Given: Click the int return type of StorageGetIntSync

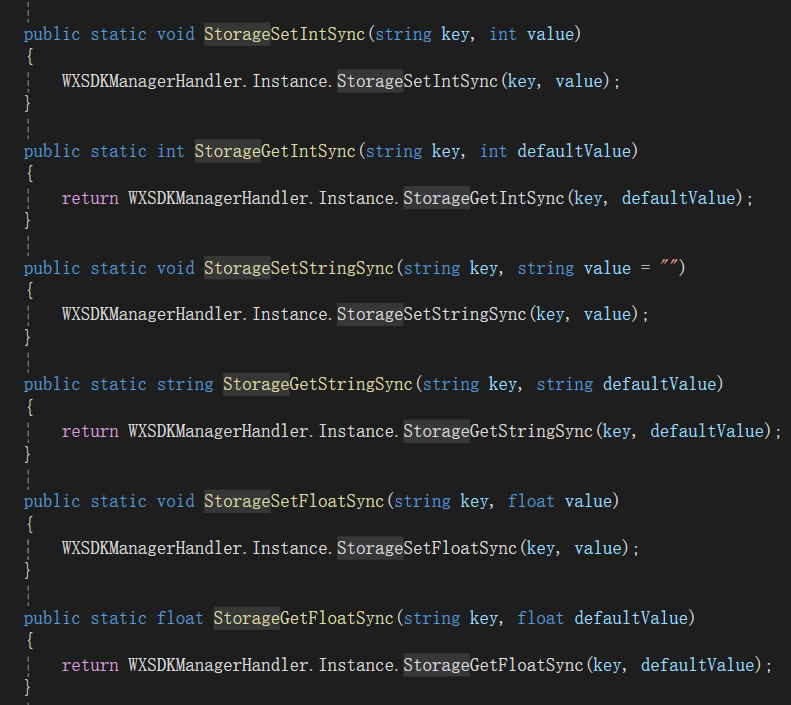Looking at the screenshot, I should [171, 152].
